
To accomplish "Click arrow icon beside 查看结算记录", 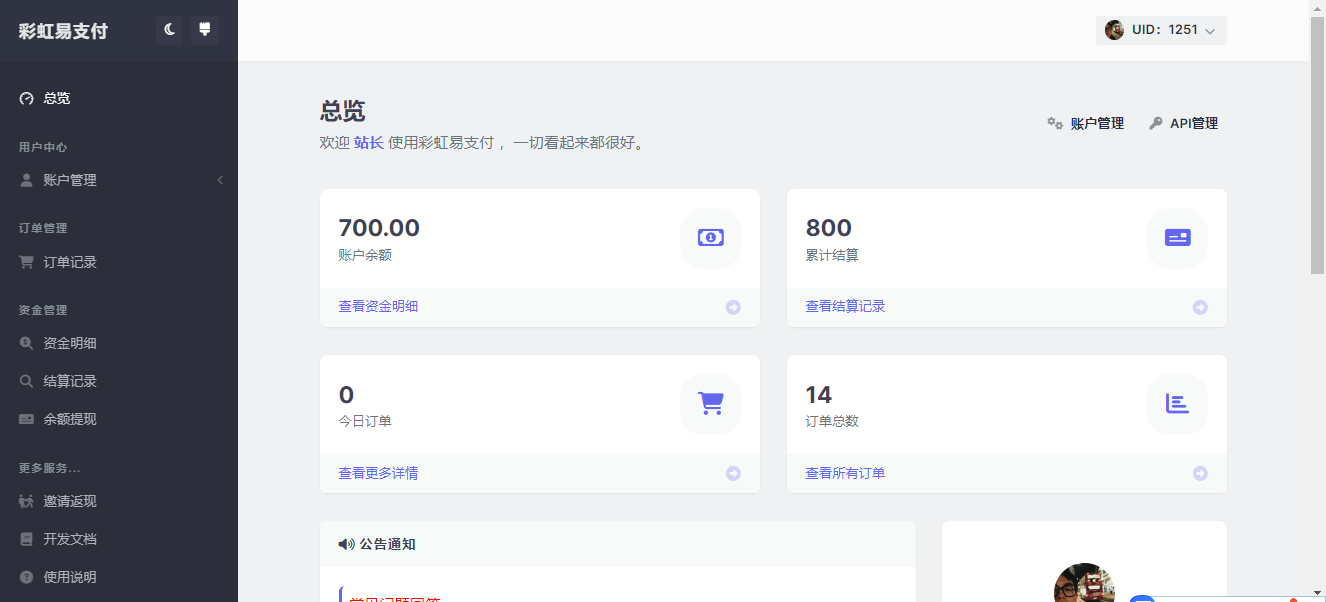I will point(1200,307).
